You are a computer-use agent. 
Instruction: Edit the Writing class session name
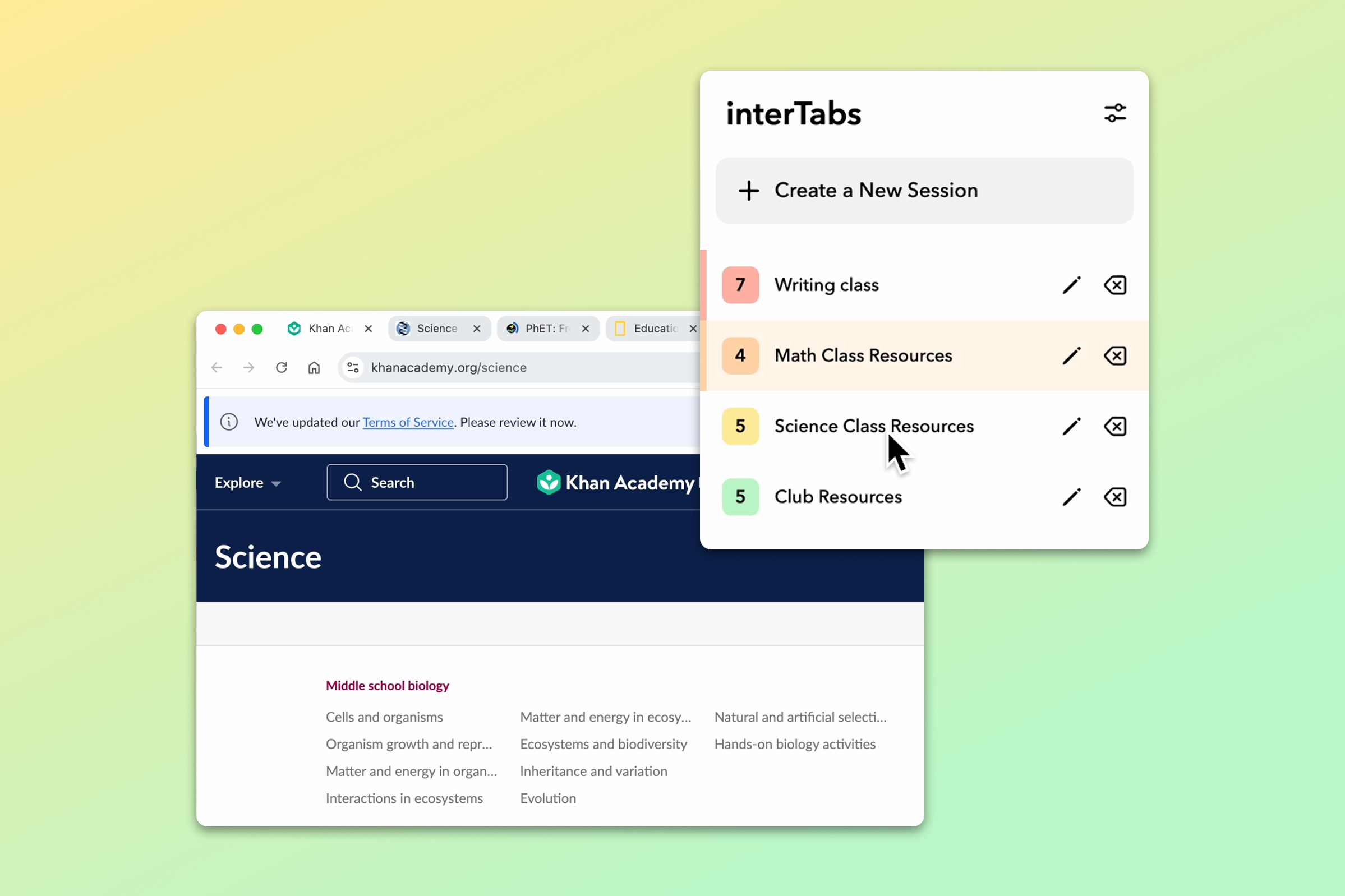pyautogui.click(x=1071, y=285)
